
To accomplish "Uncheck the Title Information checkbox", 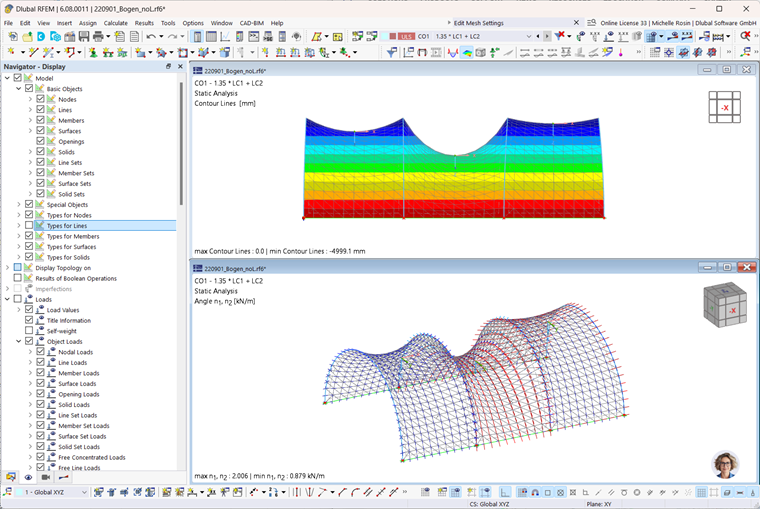I will point(29,320).
